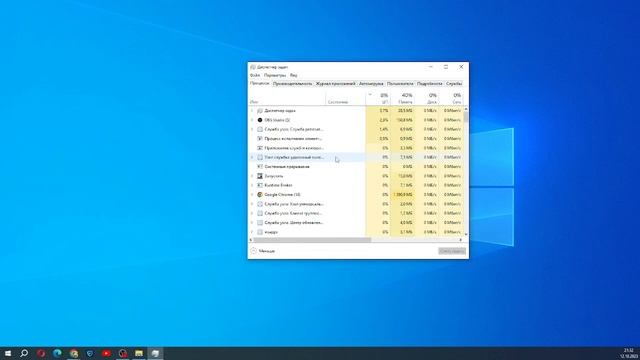This screenshot has width=640, height=360.
Task: Select the Приложение служб и контро... row
Action: [x=356, y=148]
